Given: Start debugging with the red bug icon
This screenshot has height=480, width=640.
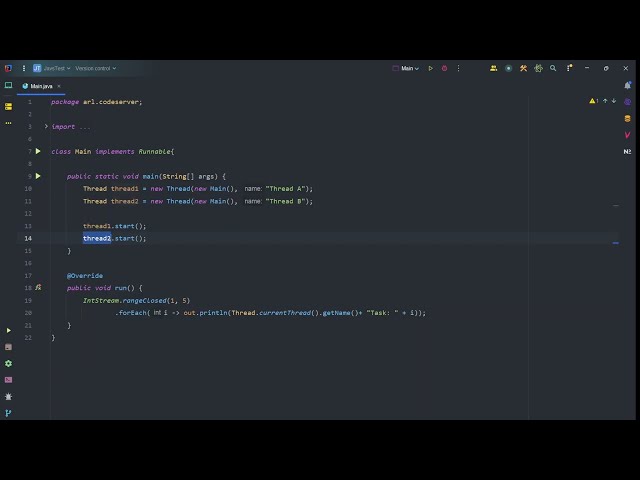Looking at the screenshot, I should [x=444, y=68].
